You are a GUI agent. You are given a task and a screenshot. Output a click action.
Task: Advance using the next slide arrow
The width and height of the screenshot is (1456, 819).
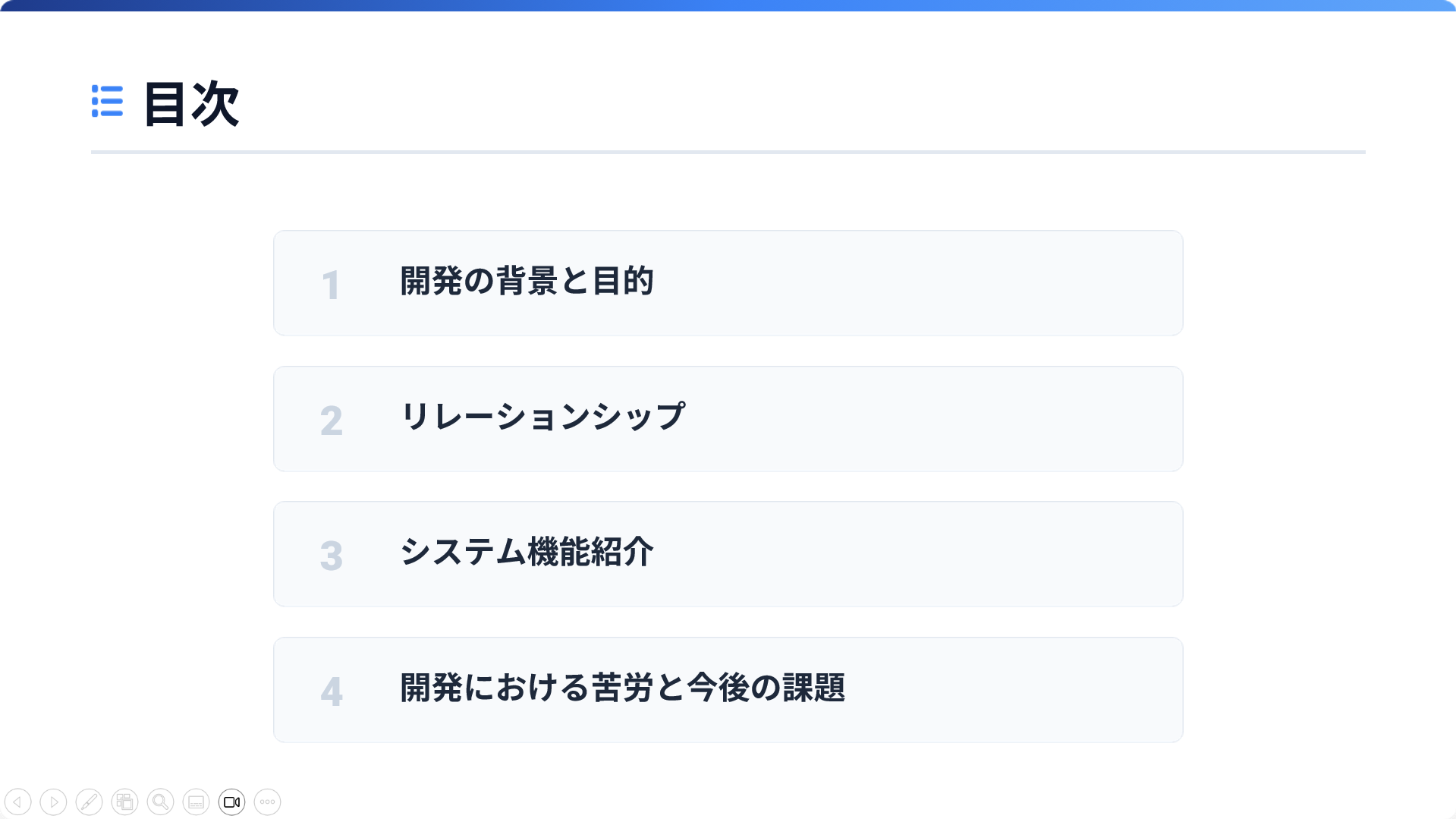53,802
